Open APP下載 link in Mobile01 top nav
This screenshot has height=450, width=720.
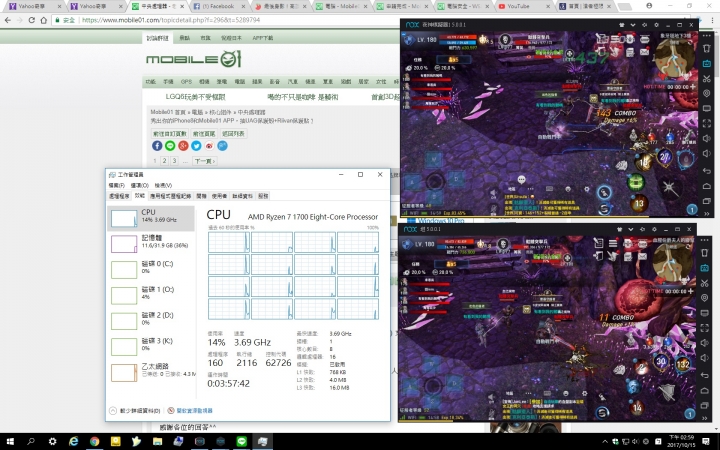pos(263,38)
